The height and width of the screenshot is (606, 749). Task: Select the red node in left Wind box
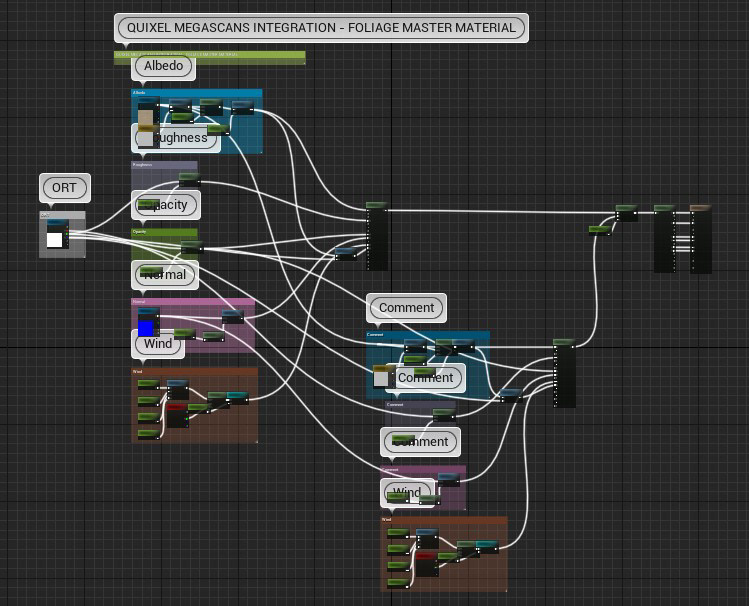point(177,416)
